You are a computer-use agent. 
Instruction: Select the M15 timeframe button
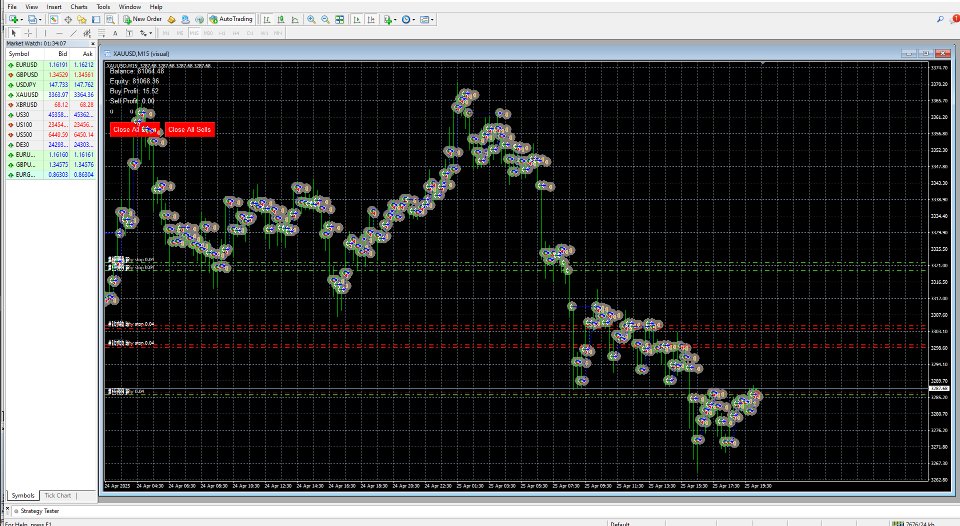194,33
